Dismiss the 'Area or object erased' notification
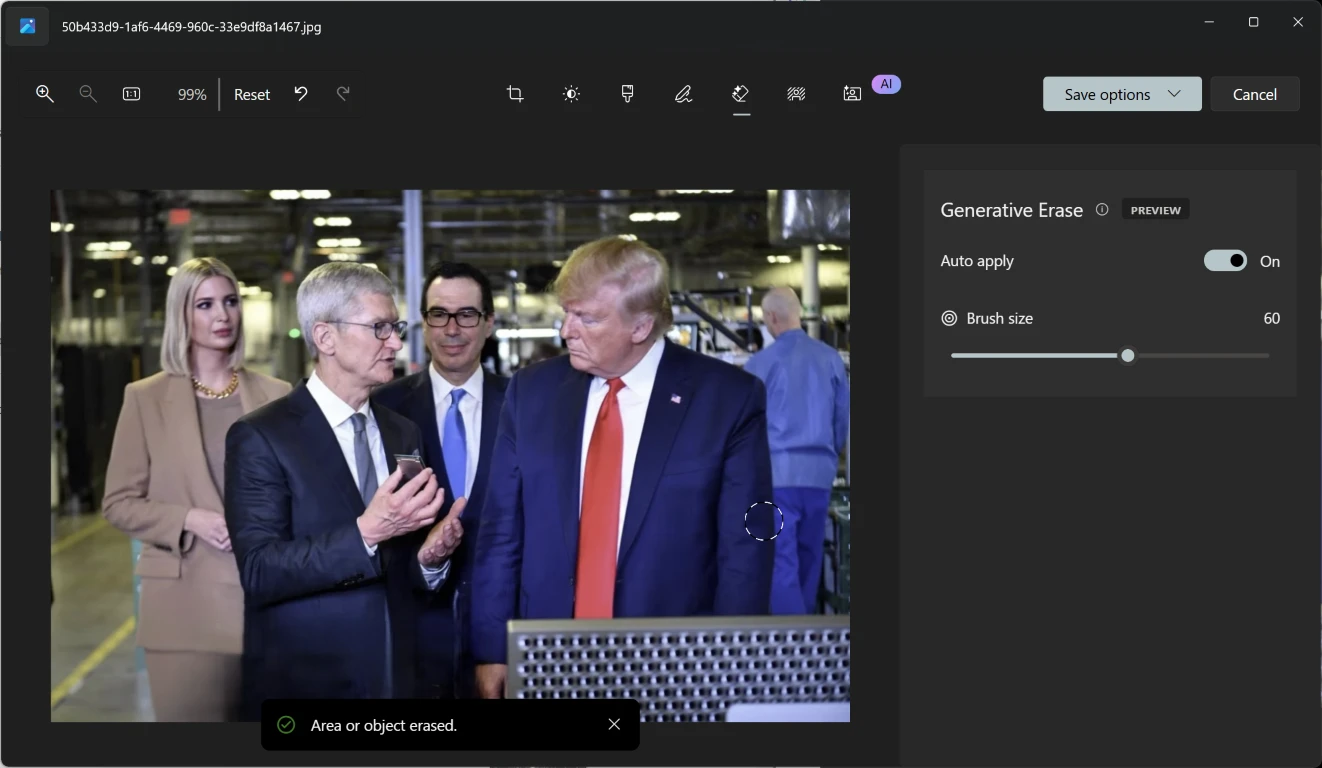This screenshot has width=1322, height=768. pos(614,724)
